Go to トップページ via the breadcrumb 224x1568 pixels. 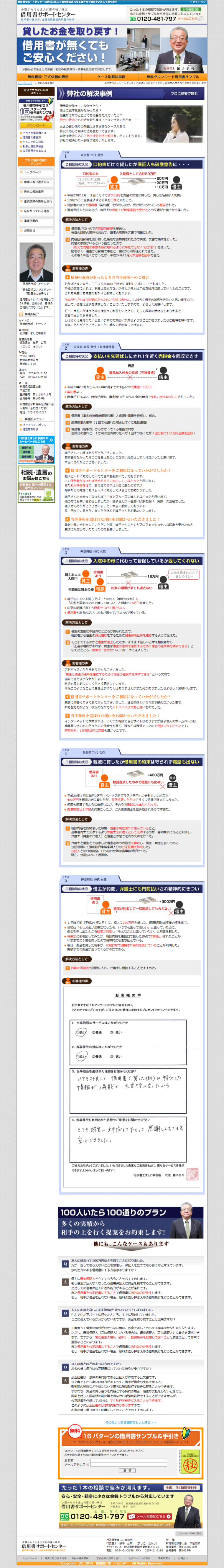pyautogui.click(x=26, y=83)
